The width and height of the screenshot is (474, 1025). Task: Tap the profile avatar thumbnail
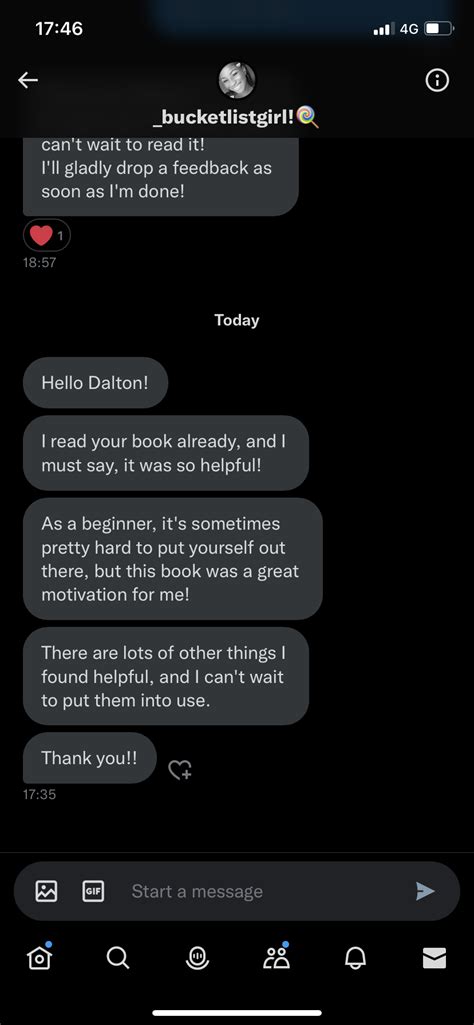[x=236, y=80]
